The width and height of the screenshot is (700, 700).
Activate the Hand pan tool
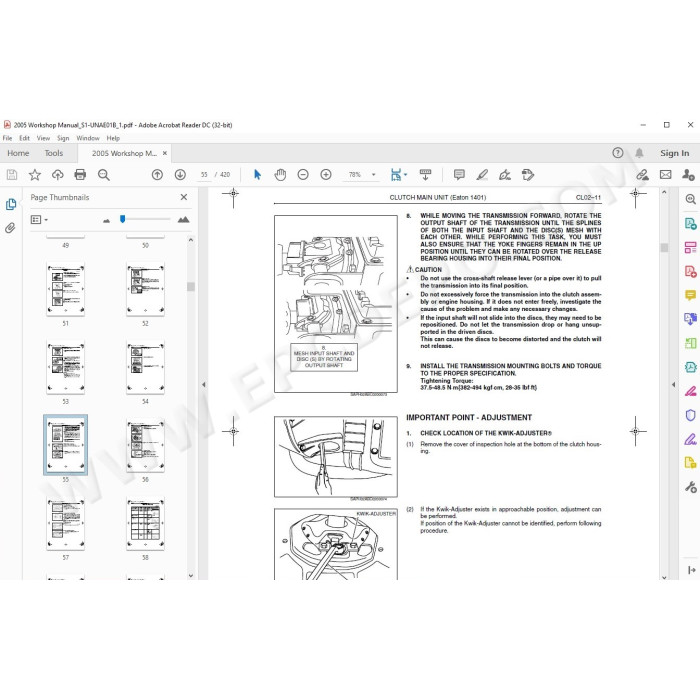(280, 175)
